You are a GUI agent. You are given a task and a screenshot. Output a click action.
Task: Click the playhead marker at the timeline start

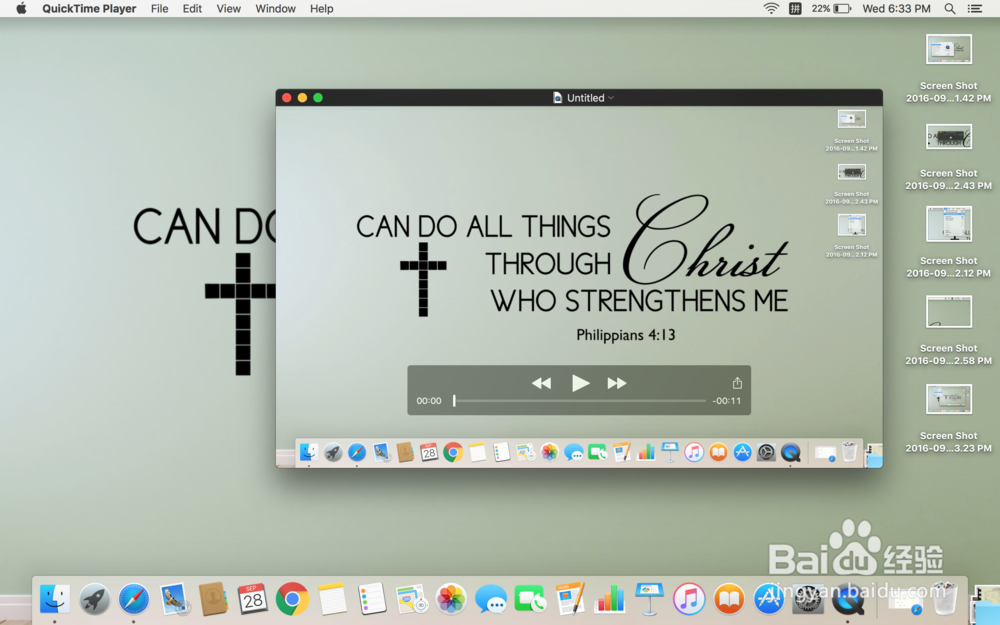(454, 401)
